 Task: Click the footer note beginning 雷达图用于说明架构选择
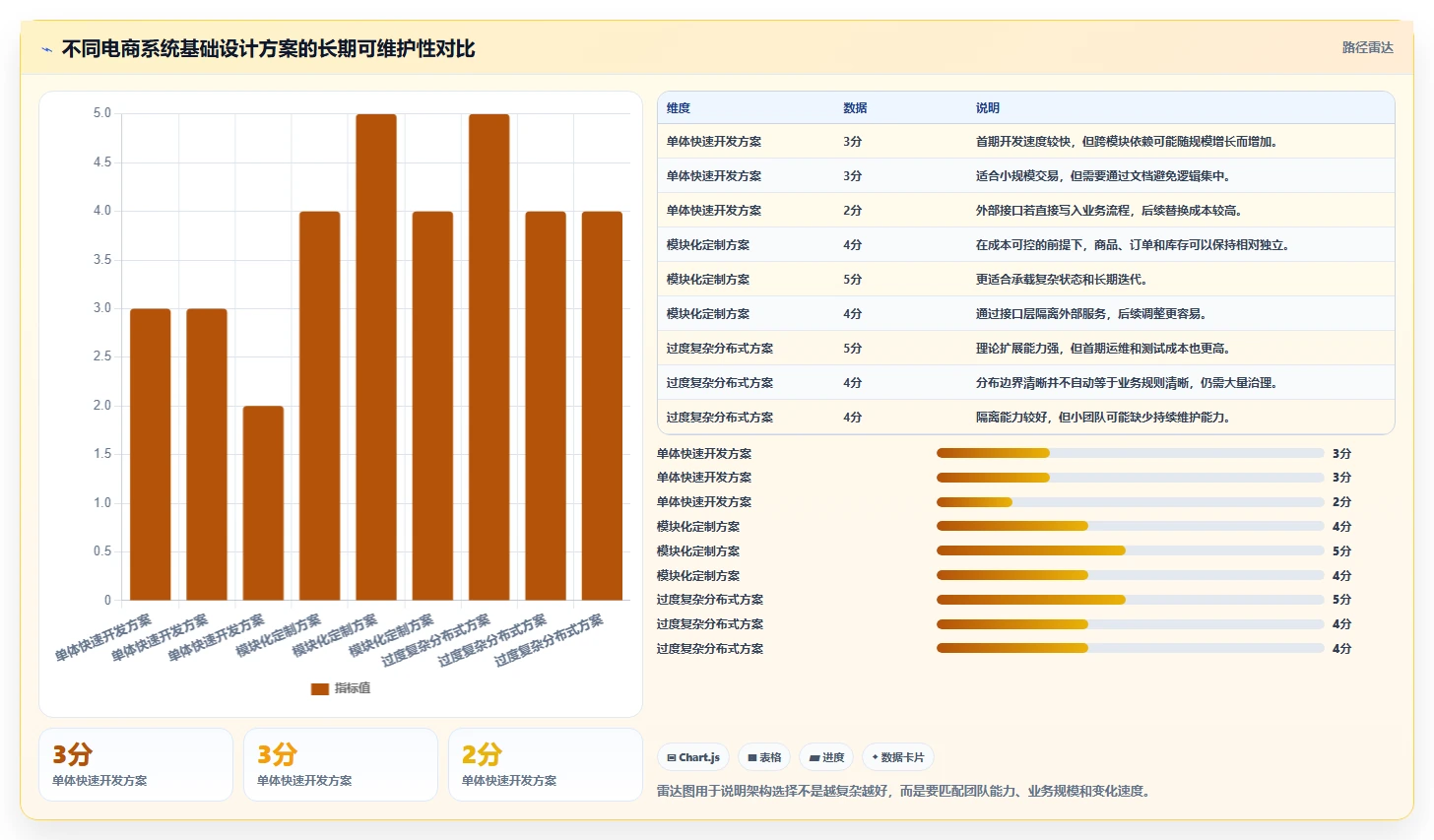[906, 791]
